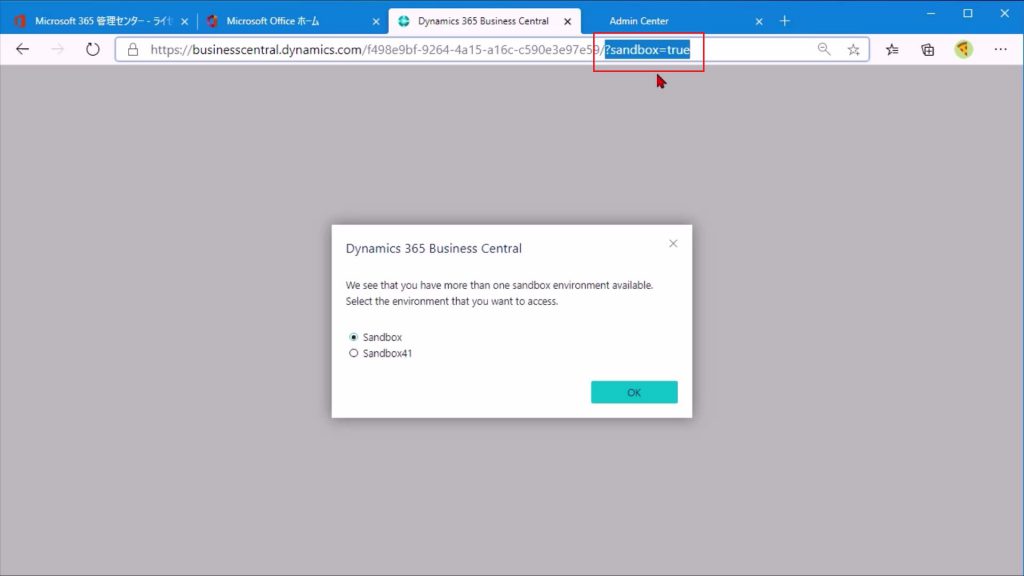The height and width of the screenshot is (576, 1024).
Task: Click the 'Select the environment that you want' text
Action: (x=451, y=301)
